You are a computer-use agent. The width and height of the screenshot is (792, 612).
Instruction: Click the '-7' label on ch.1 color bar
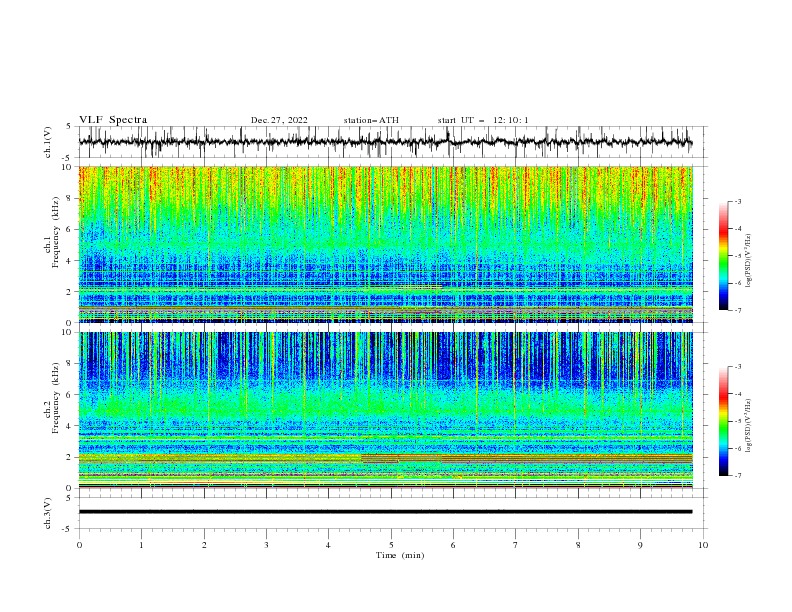click(737, 310)
